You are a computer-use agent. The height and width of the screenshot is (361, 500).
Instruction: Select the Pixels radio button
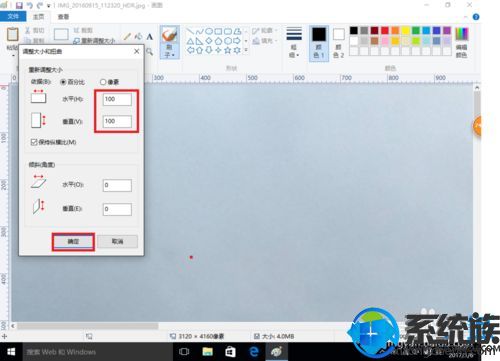pos(103,82)
